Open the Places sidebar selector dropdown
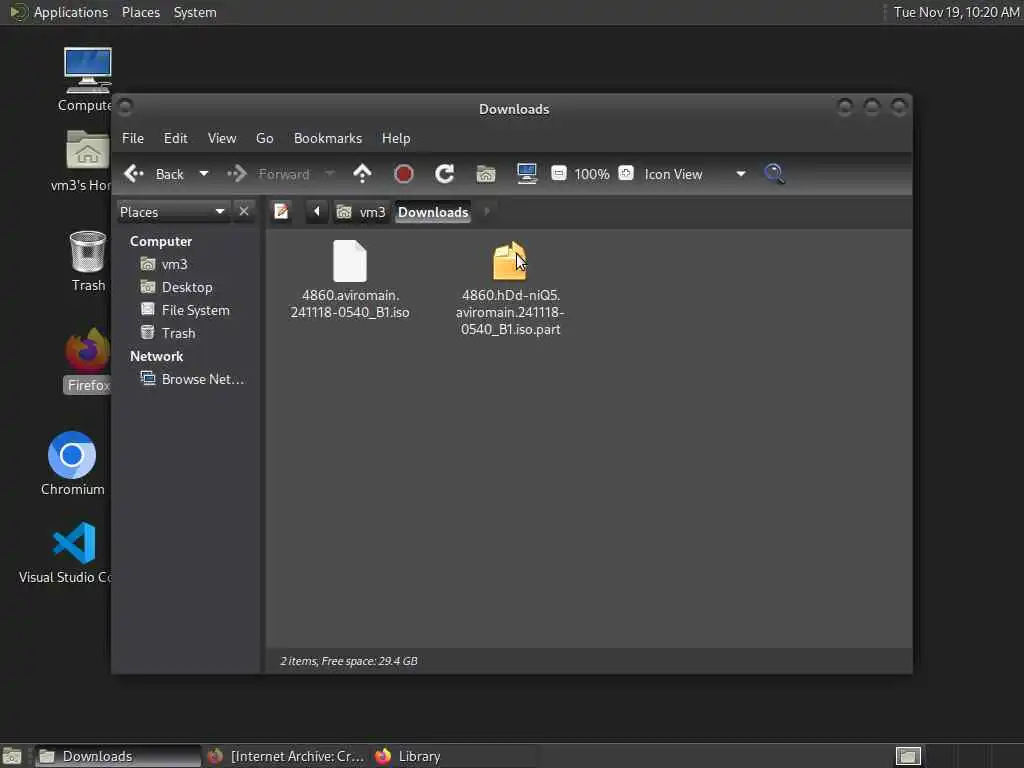 click(172, 212)
